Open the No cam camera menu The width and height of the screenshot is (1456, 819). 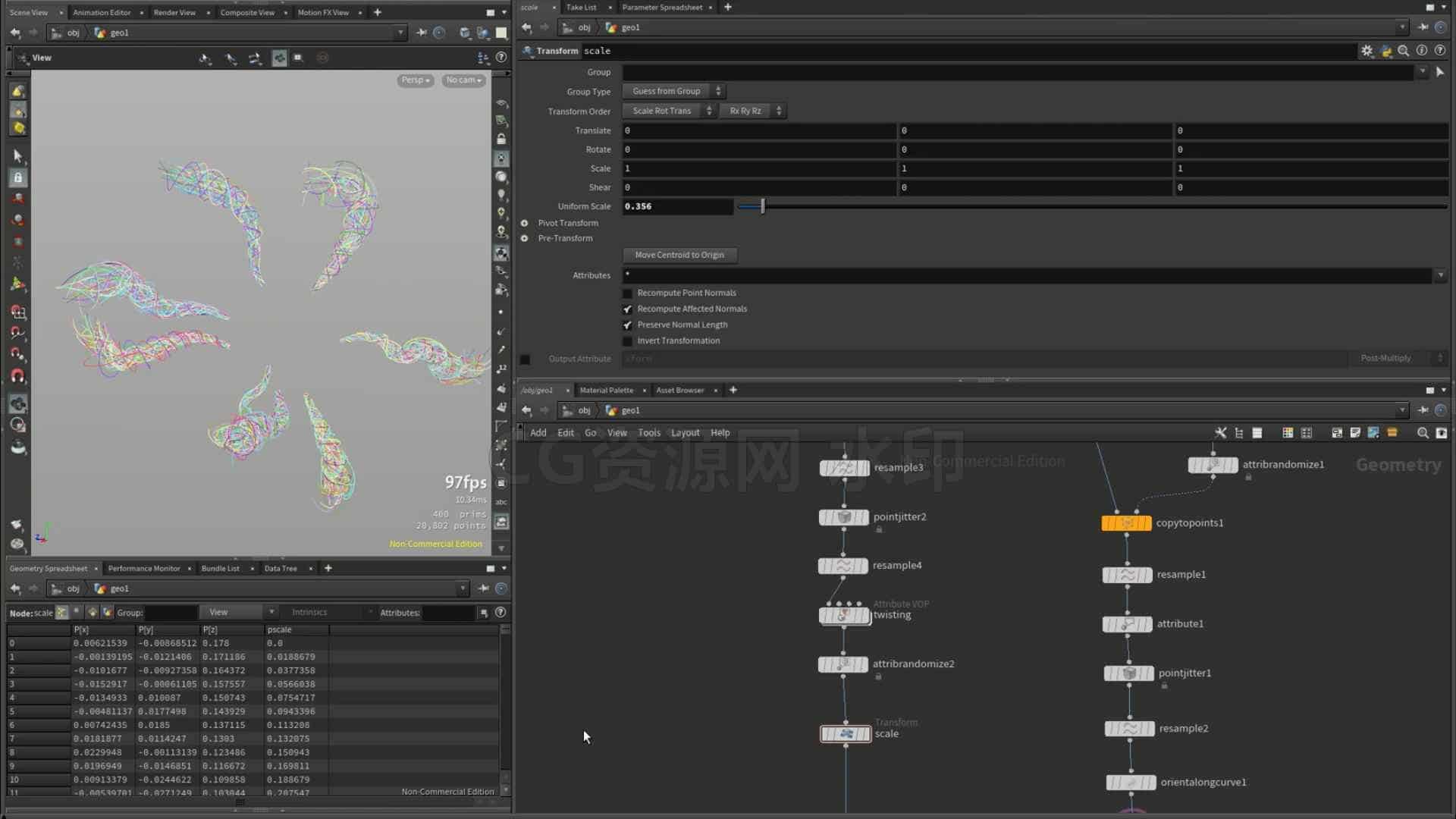point(463,80)
